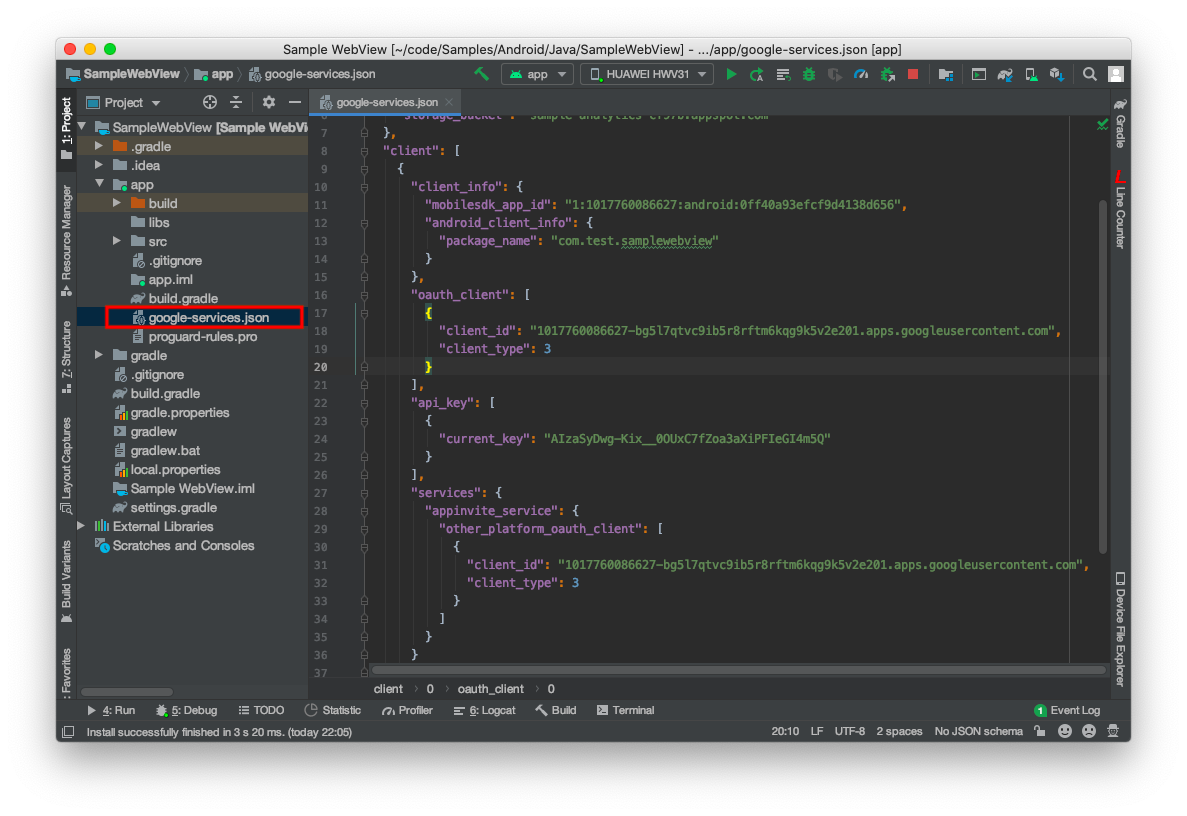The height and width of the screenshot is (816, 1187).
Task: Click the hector inspector icon in status bar
Action: point(1113,731)
